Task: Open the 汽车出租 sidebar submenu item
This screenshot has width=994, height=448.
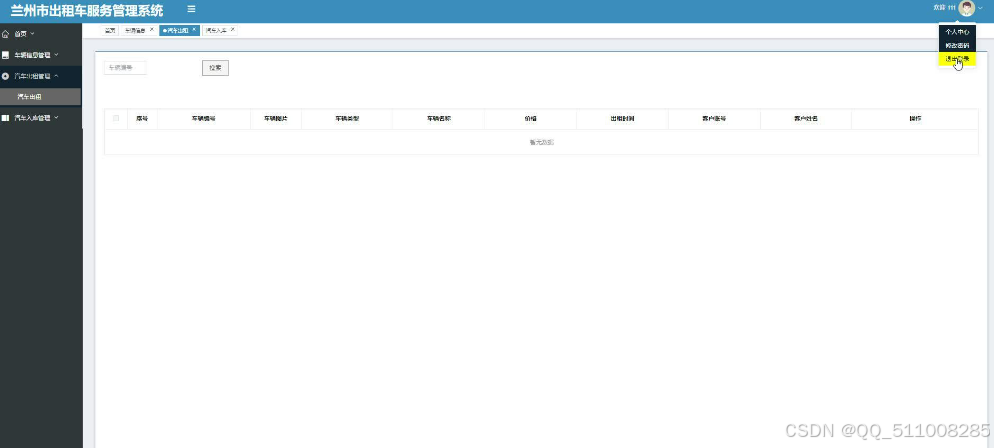Action: click(x=41, y=97)
